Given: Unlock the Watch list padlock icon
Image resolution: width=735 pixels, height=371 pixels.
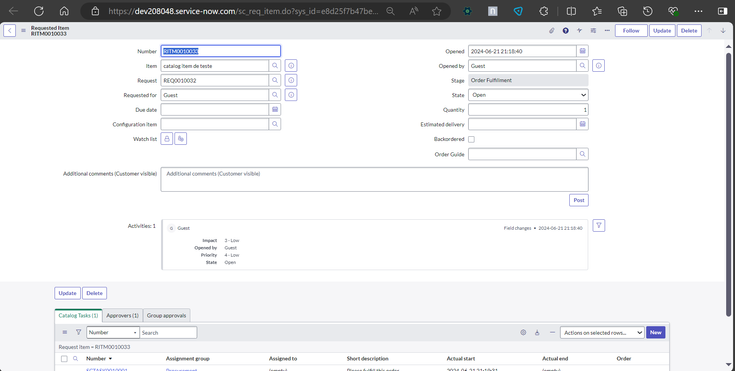Looking at the screenshot, I should pos(167,139).
